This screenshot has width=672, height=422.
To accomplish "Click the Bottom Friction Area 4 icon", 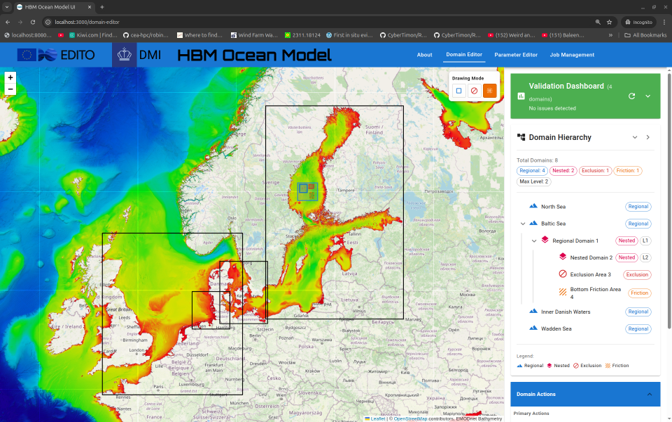I will coord(563,293).
